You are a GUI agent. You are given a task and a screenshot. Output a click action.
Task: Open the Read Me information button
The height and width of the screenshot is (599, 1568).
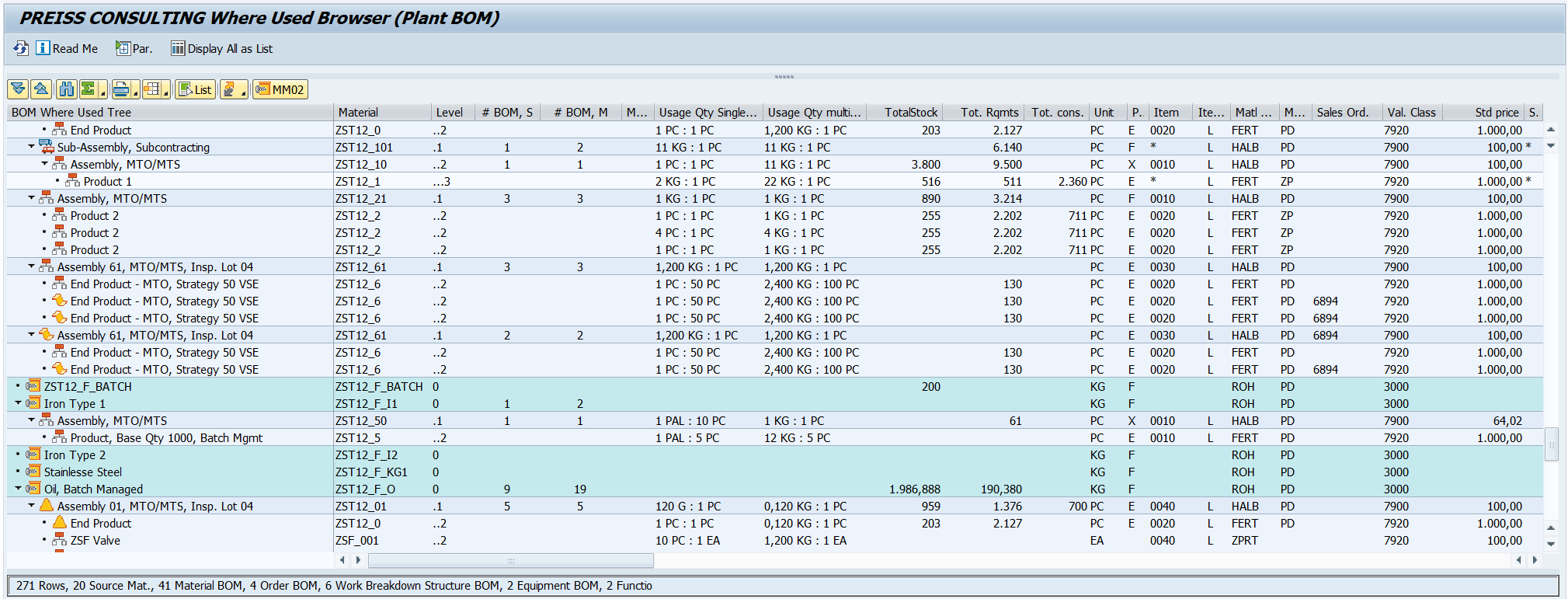pyautogui.click(x=67, y=48)
